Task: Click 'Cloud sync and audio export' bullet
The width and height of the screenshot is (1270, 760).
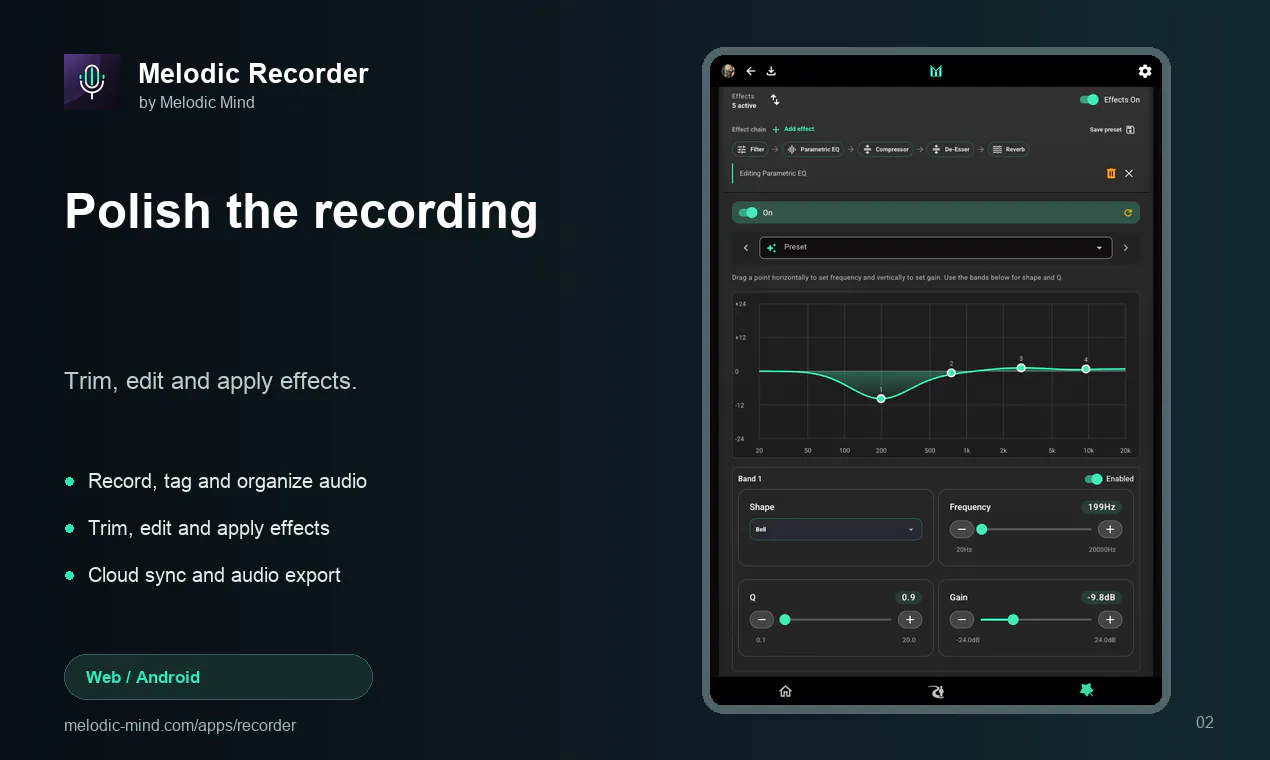Action: [x=214, y=575]
